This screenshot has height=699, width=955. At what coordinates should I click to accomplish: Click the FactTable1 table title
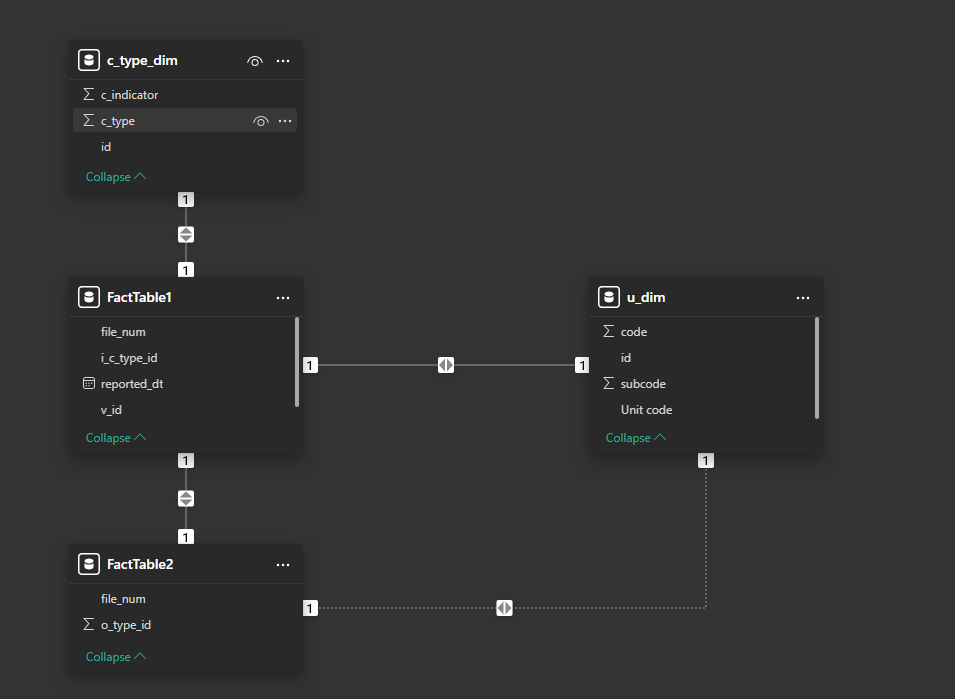139,297
